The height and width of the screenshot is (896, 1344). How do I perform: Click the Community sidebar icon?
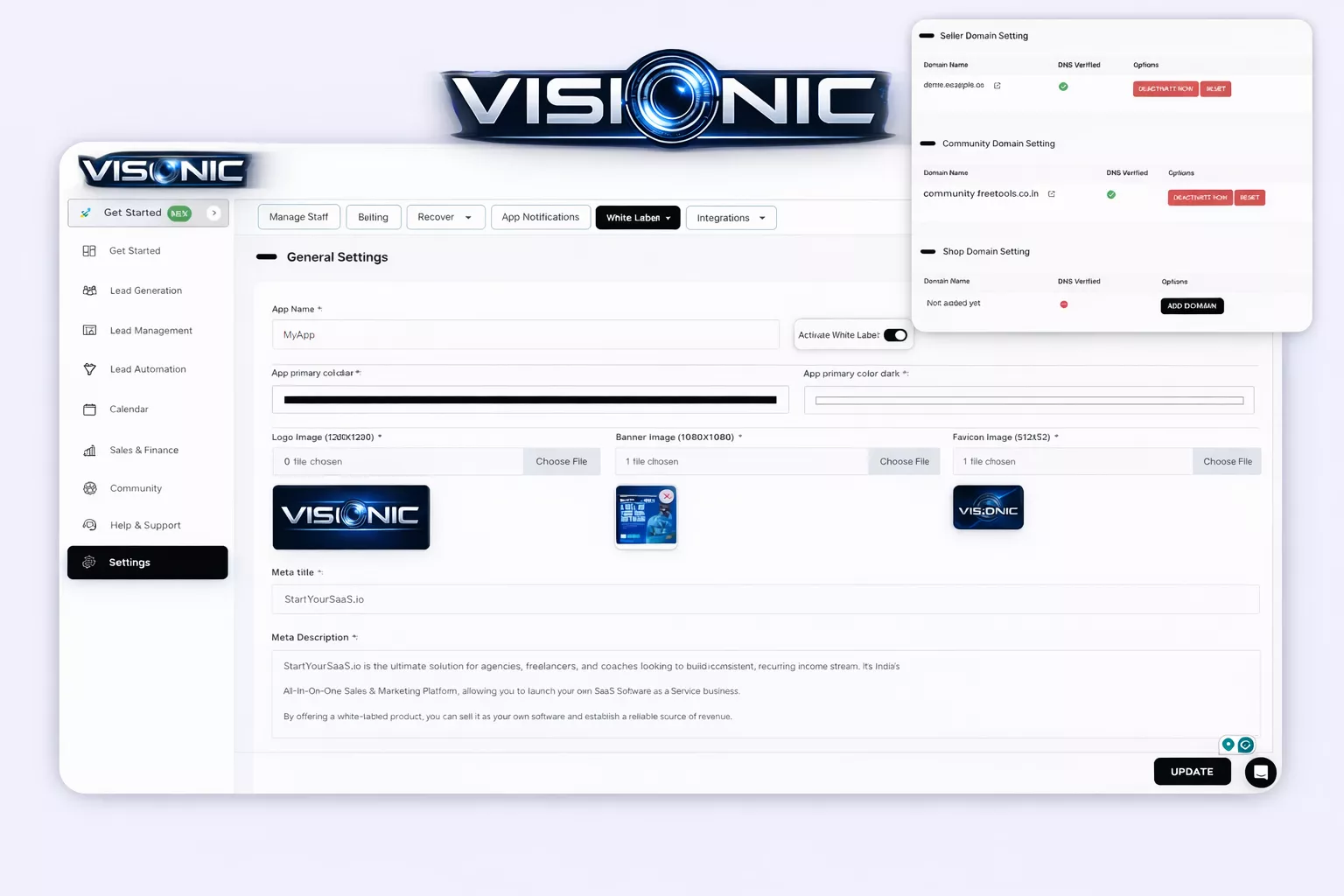89,488
